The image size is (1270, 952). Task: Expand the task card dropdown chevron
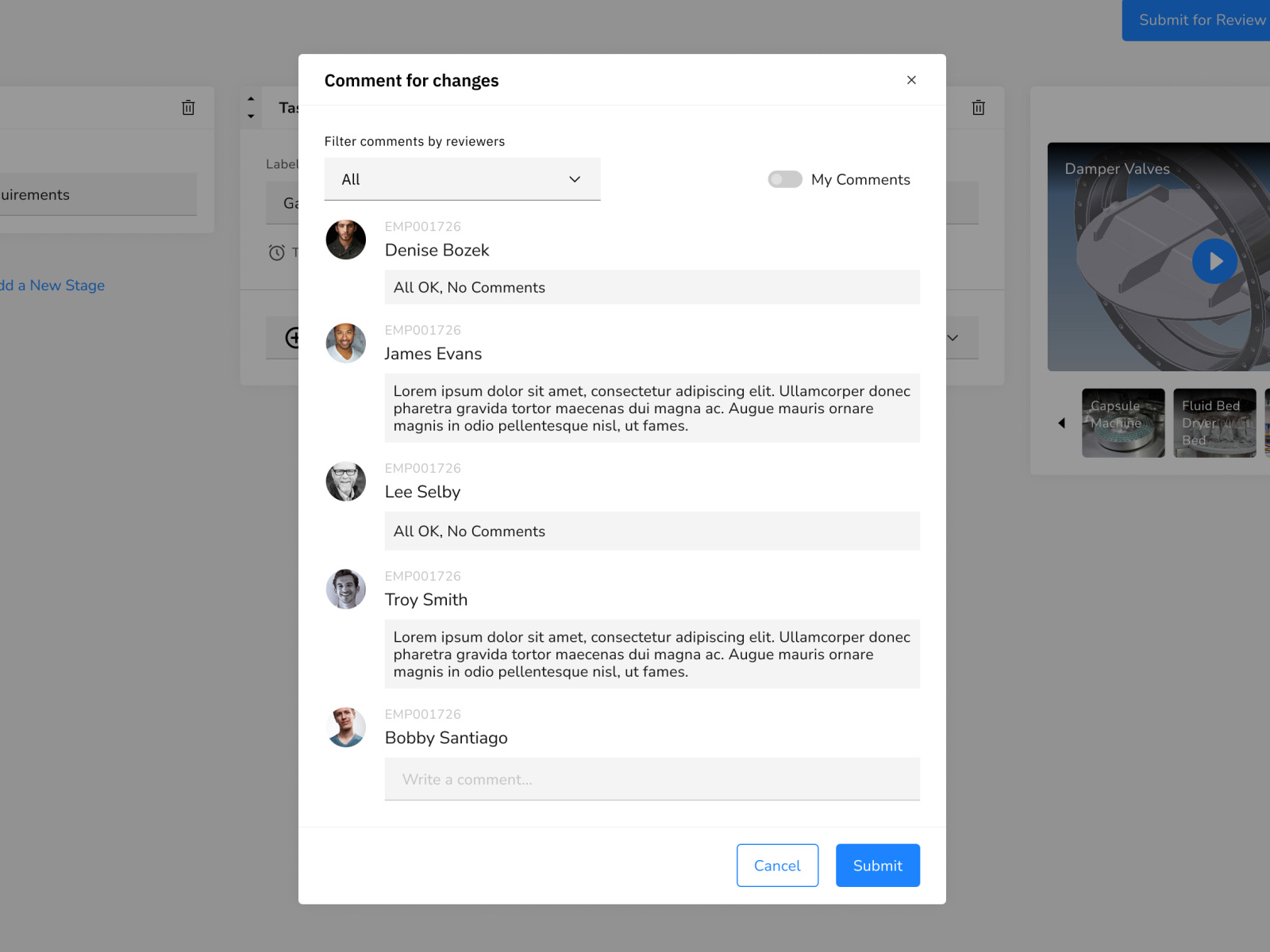952,337
